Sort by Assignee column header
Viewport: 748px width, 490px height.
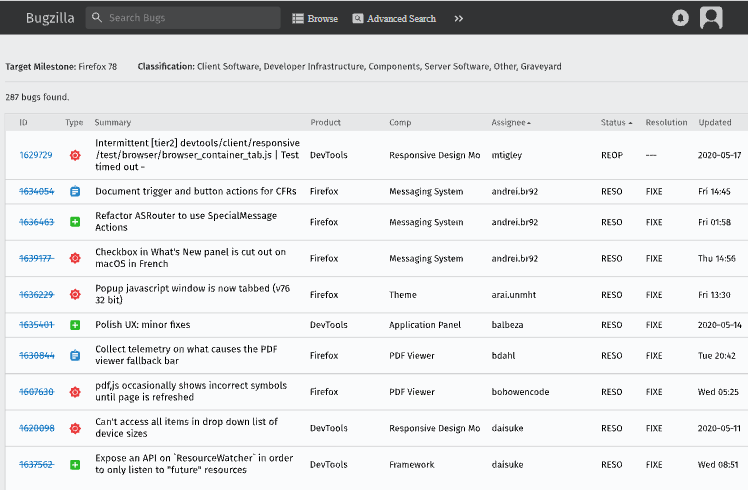pyautogui.click(x=511, y=122)
